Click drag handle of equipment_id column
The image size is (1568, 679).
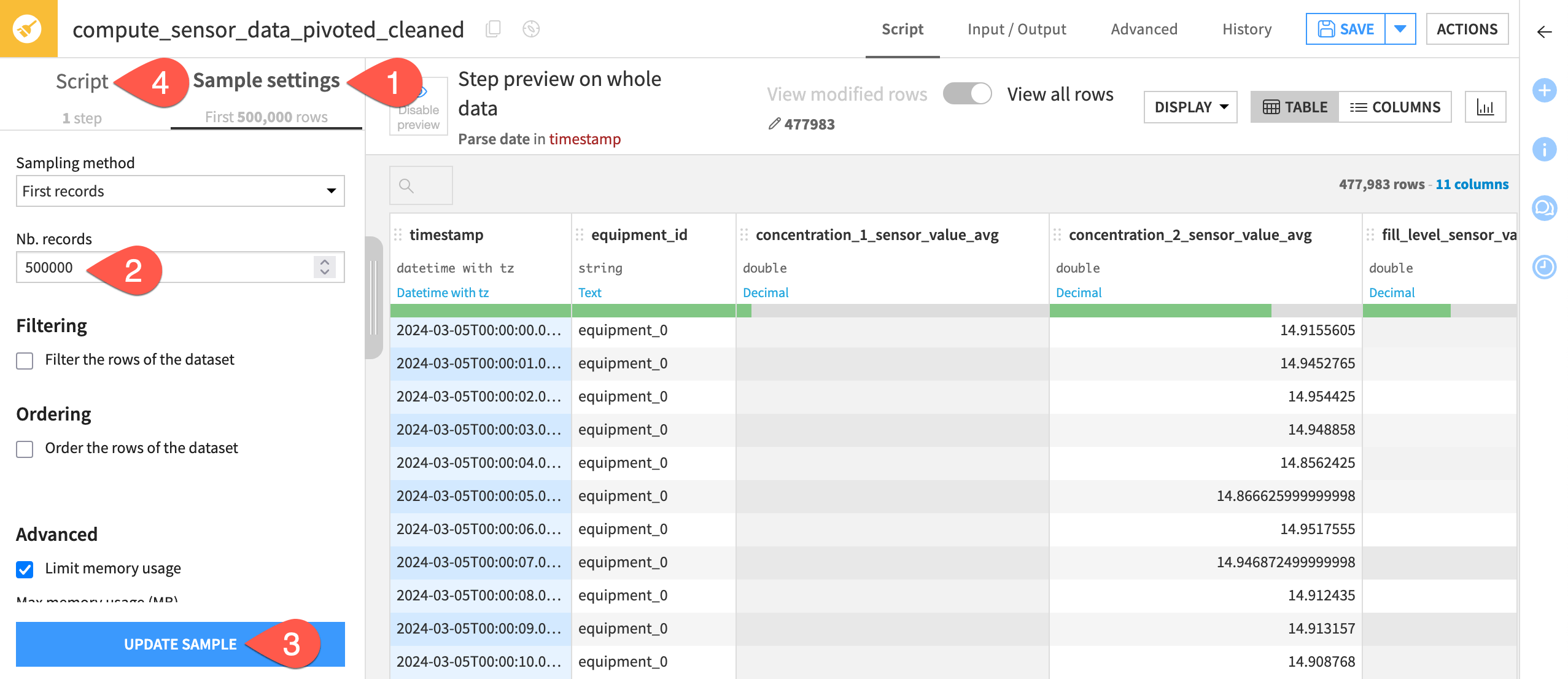(580, 235)
